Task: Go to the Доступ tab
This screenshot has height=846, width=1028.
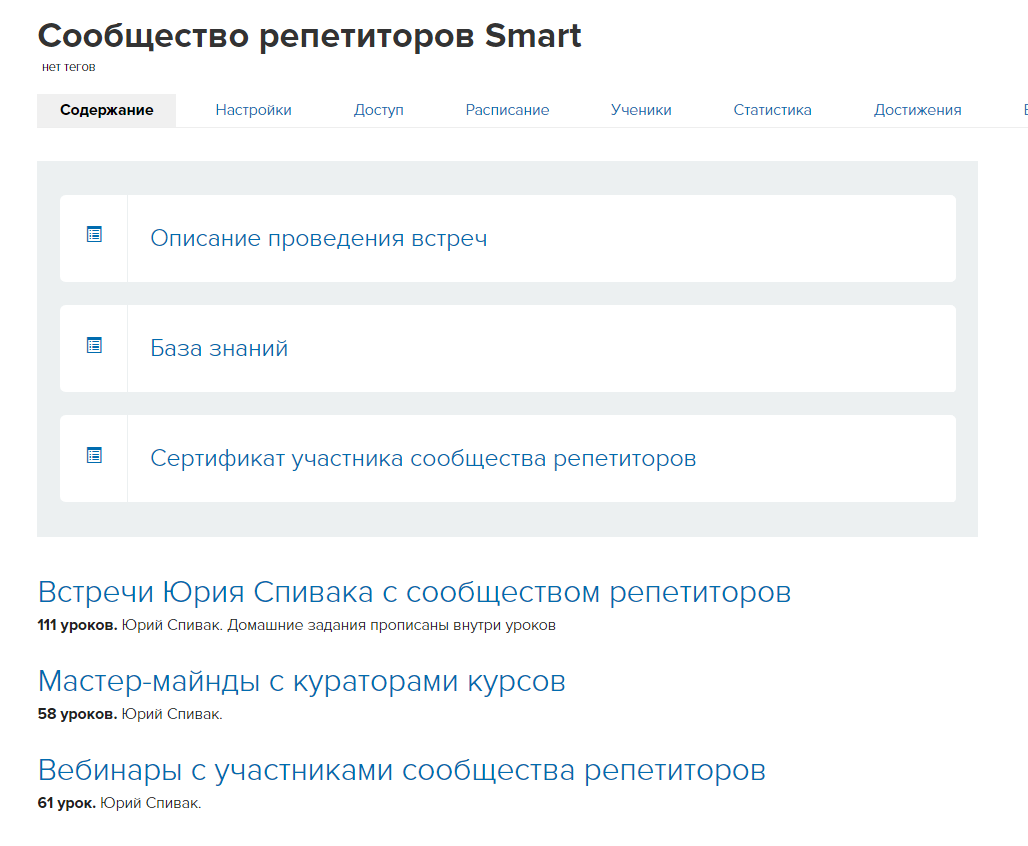Action: tap(378, 110)
